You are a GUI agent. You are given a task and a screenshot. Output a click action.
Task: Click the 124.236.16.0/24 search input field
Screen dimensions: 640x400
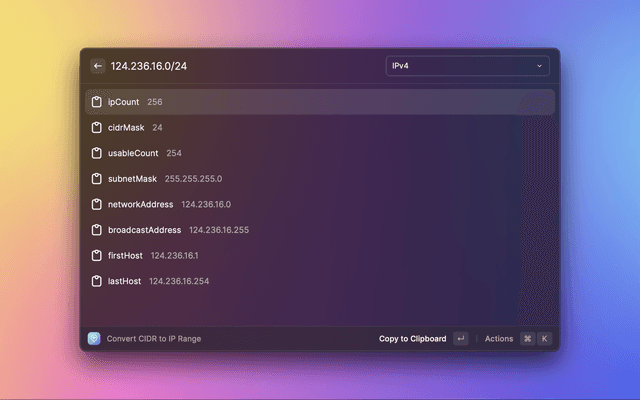tap(240, 66)
